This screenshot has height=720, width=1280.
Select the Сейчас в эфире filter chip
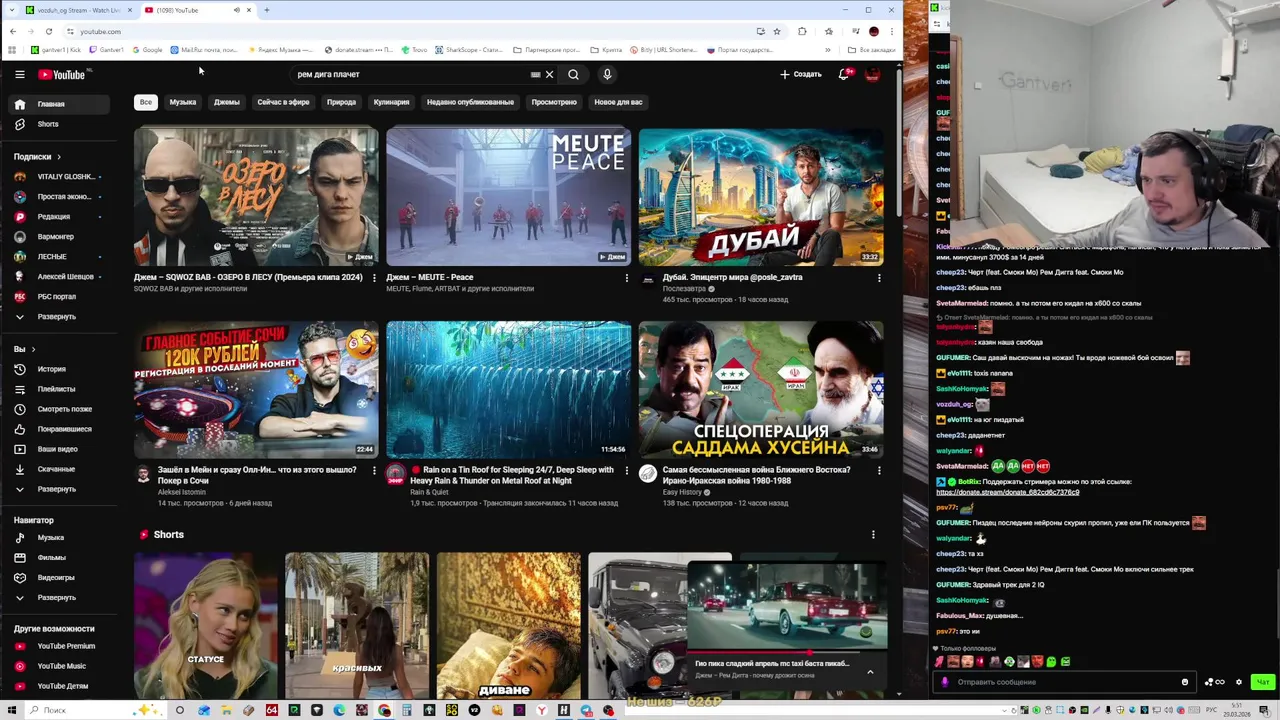[x=283, y=102]
